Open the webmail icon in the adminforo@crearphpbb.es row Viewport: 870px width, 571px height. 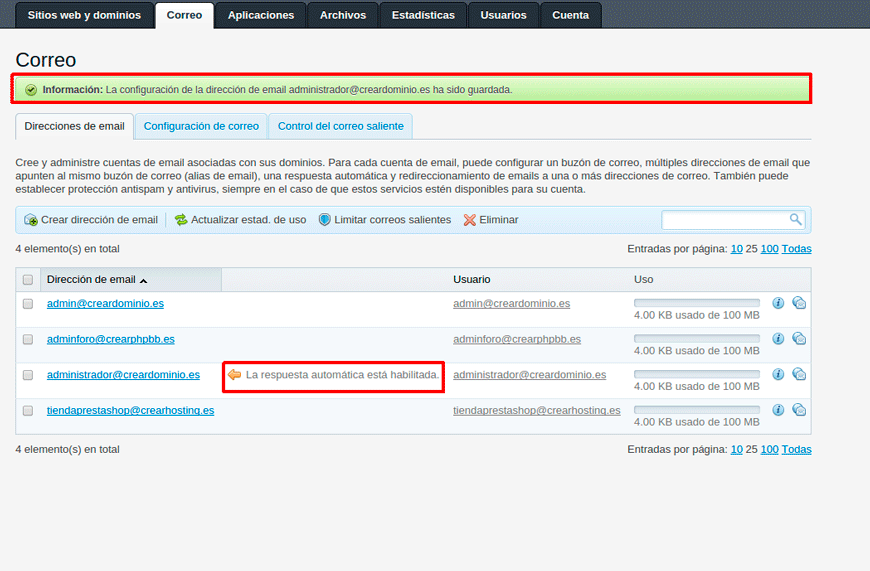click(x=799, y=339)
